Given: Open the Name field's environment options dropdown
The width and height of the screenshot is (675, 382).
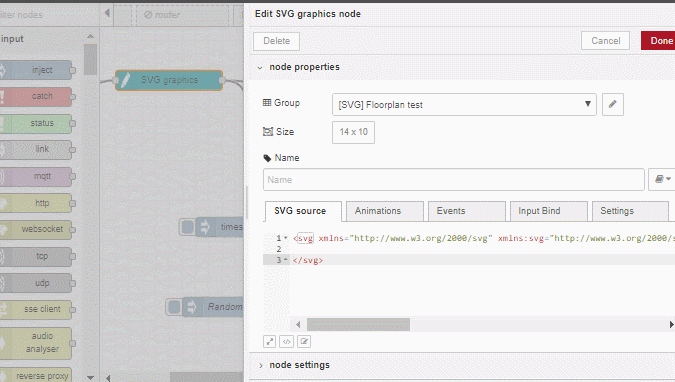Looking at the screenshot, I should 663,179.
